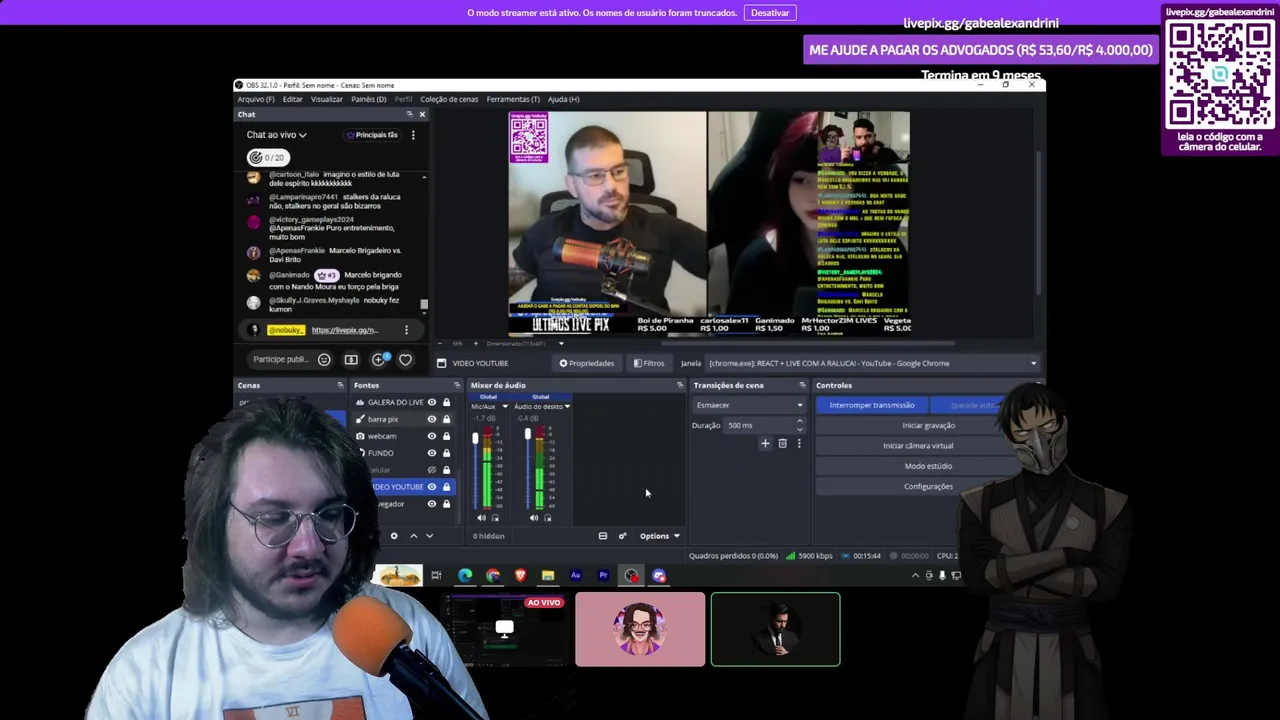This screenshot has height=720, width=1280.
Task: Delete transition with the trash icon
Action: coord(782,444)
